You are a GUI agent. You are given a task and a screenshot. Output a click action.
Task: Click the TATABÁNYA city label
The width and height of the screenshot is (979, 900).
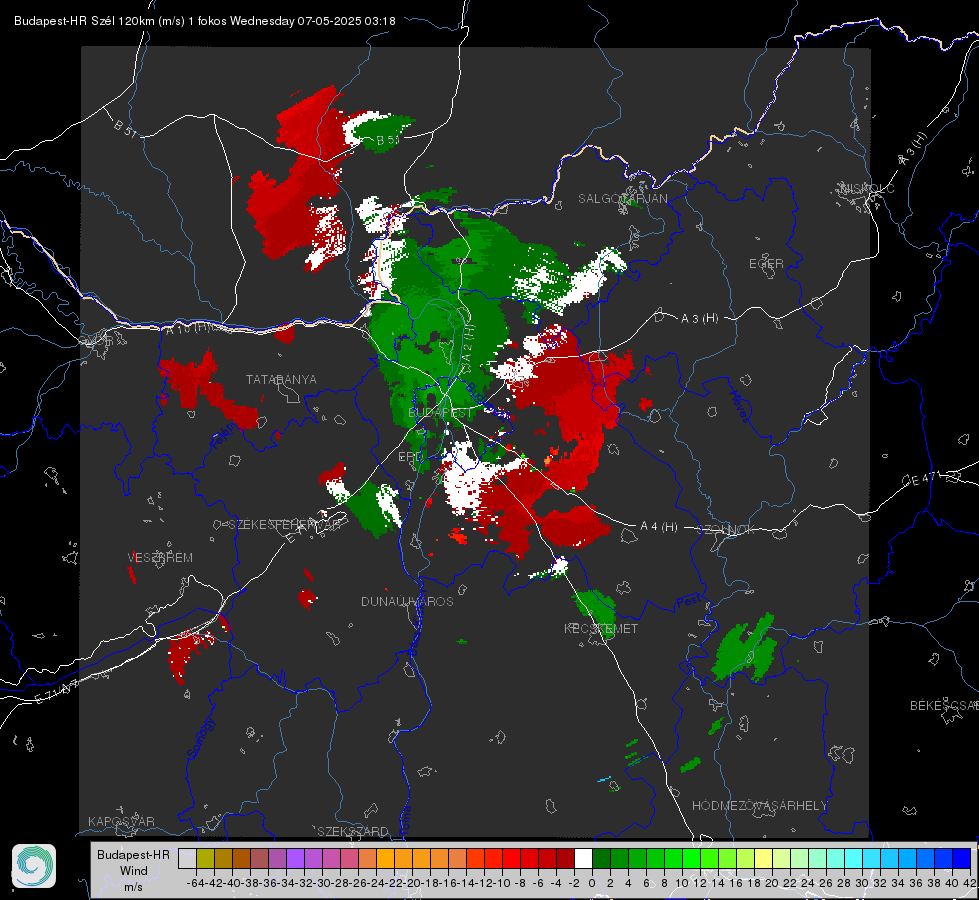pyautogui.click(x=281, y=380)
